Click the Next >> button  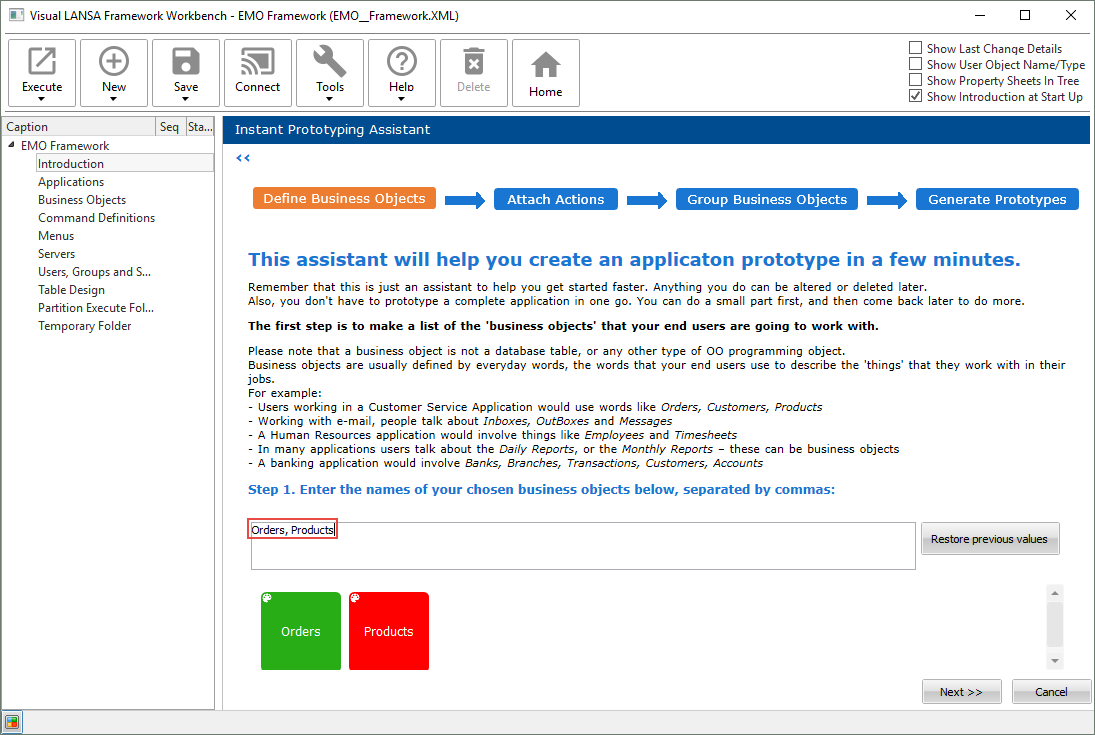(x=962, y=692)
